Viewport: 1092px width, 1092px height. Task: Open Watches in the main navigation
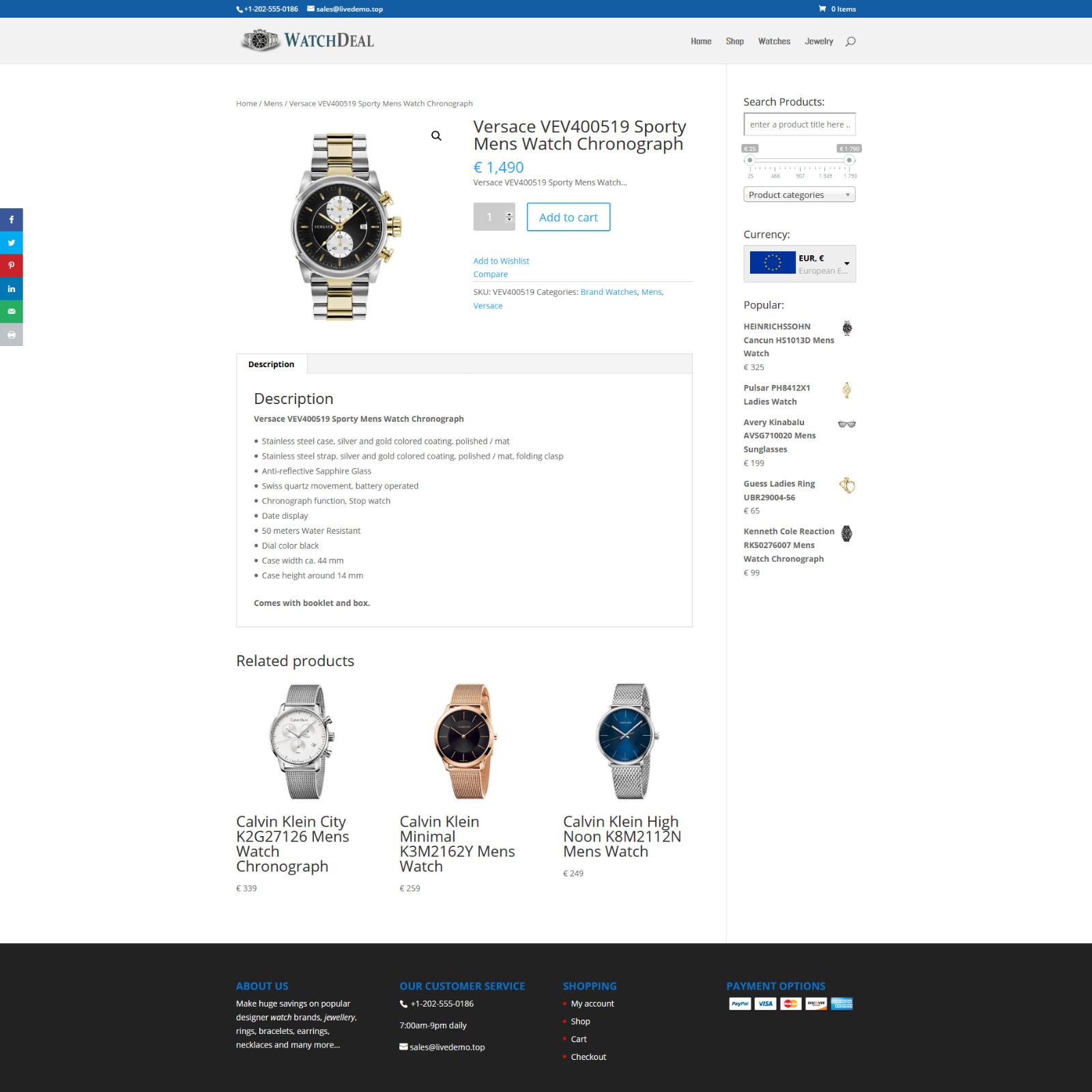pos(774,42)
